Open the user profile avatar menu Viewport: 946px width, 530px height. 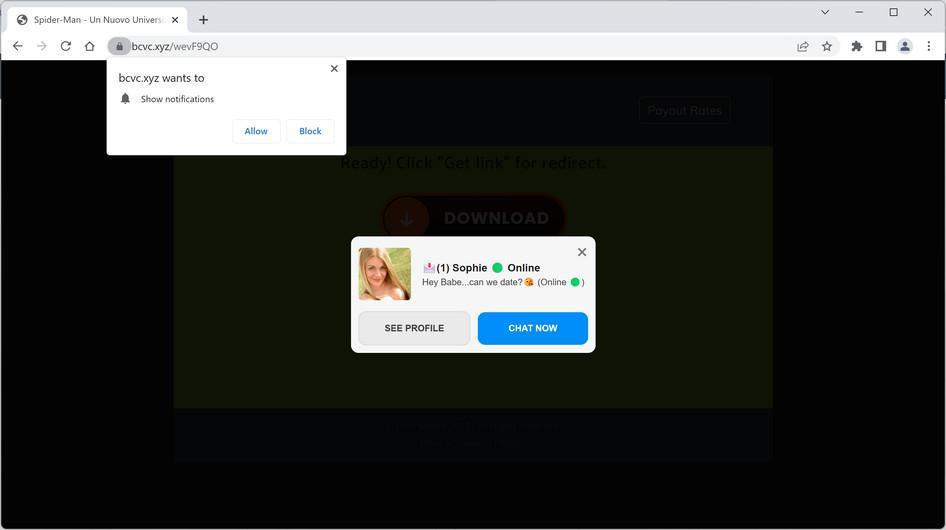(x=904, y=46)
